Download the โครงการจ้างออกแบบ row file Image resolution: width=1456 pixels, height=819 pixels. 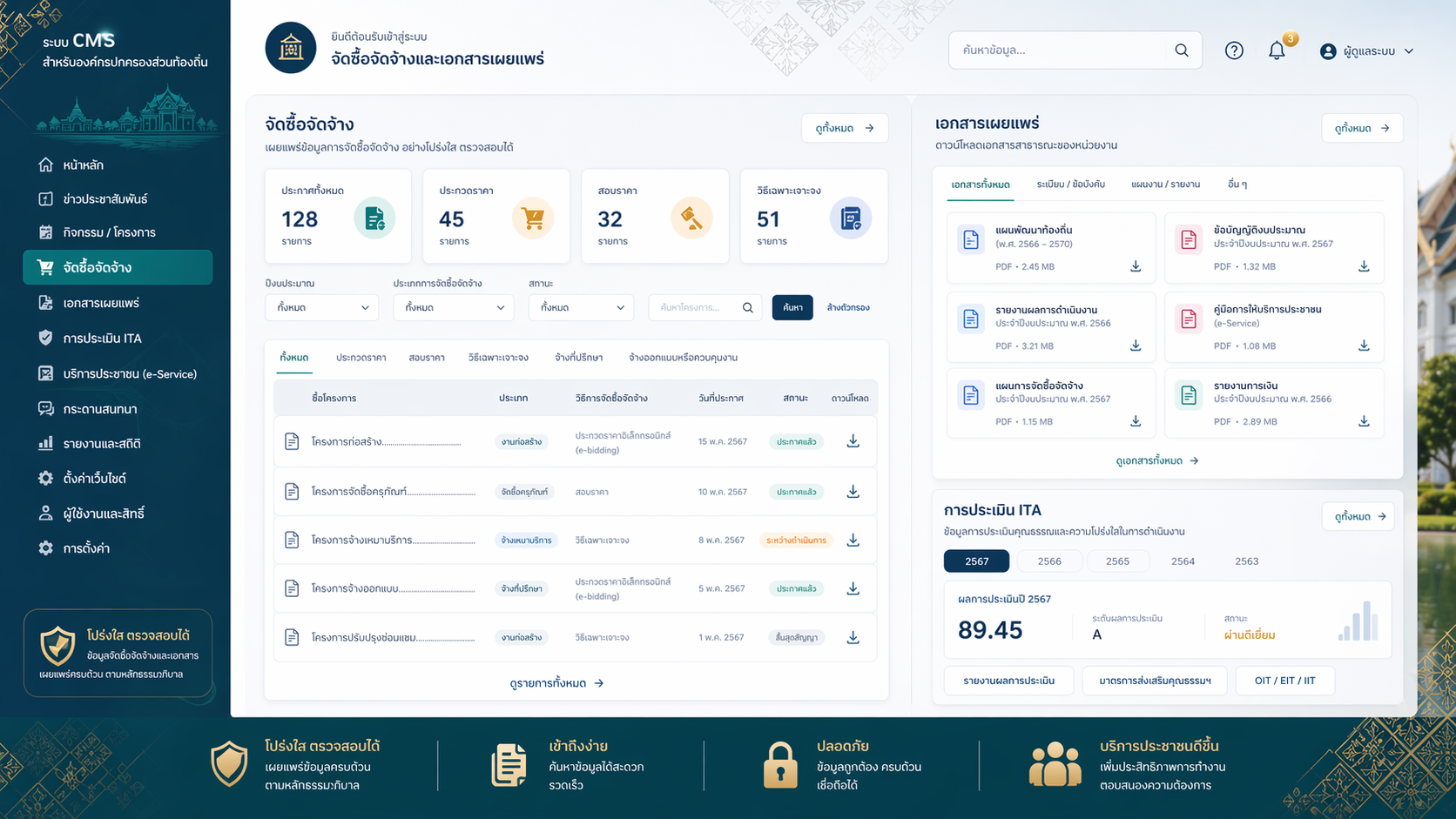[853, 588]
